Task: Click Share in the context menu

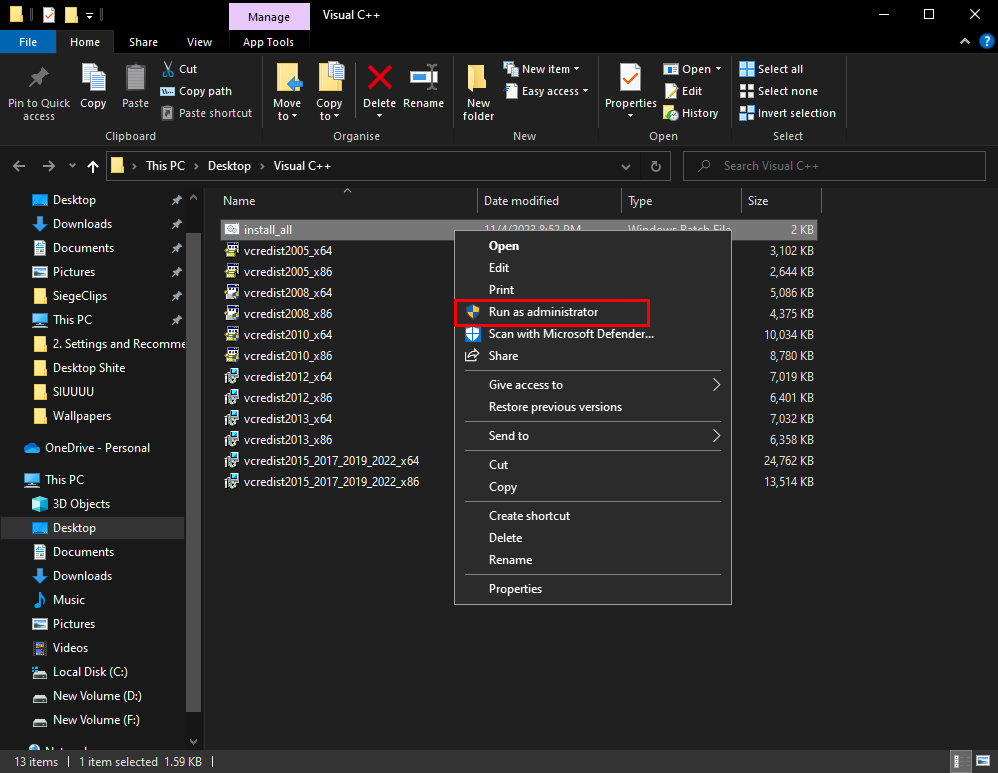Action: click(593, 356)
